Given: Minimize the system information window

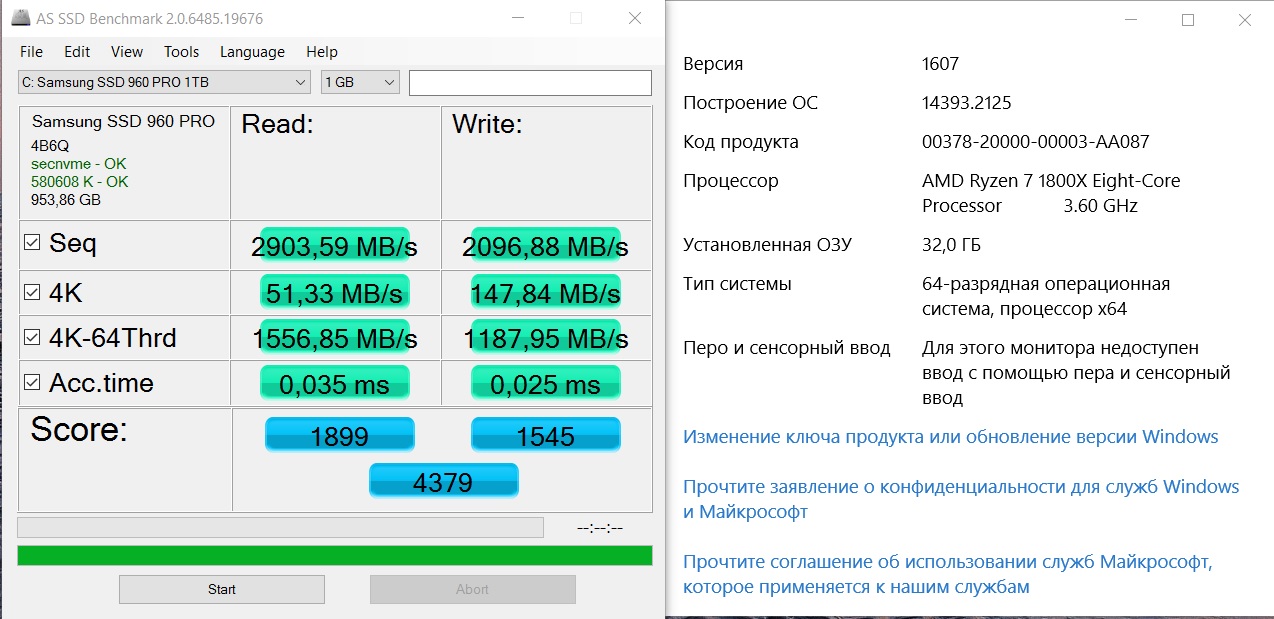Looking at the screenshot, I should (1130, 20).
